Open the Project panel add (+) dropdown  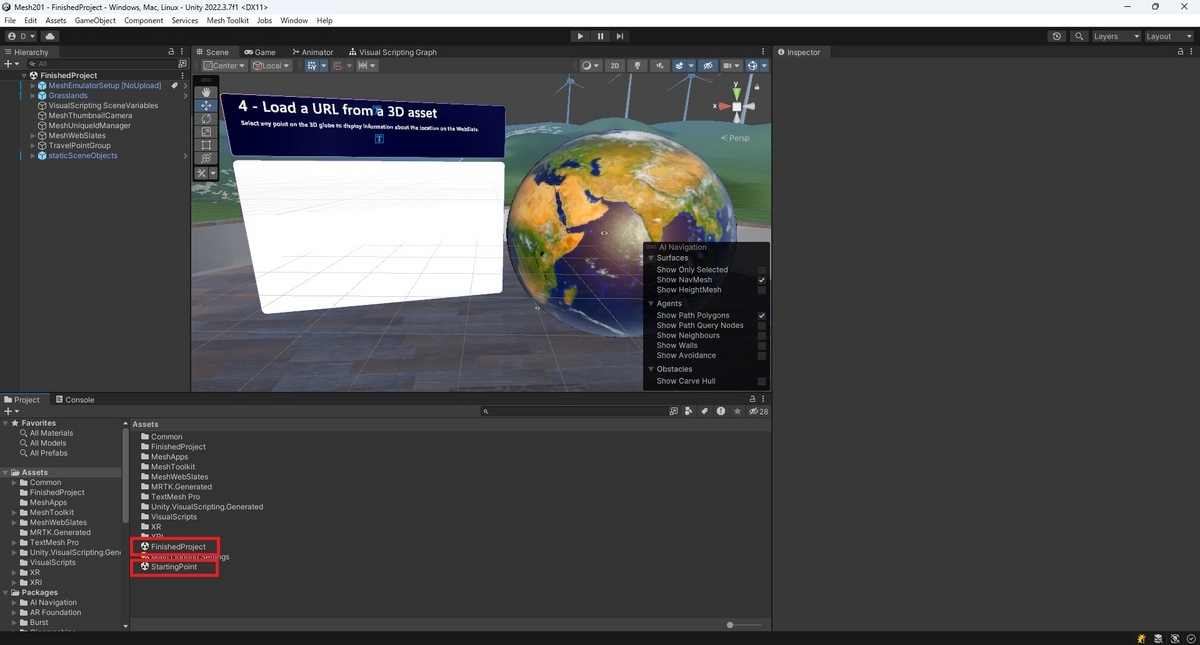tap(11, 411)
